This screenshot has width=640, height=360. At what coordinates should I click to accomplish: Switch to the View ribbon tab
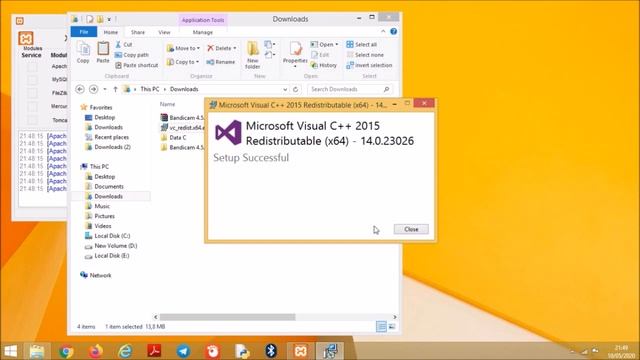click(x=164, y=32)
